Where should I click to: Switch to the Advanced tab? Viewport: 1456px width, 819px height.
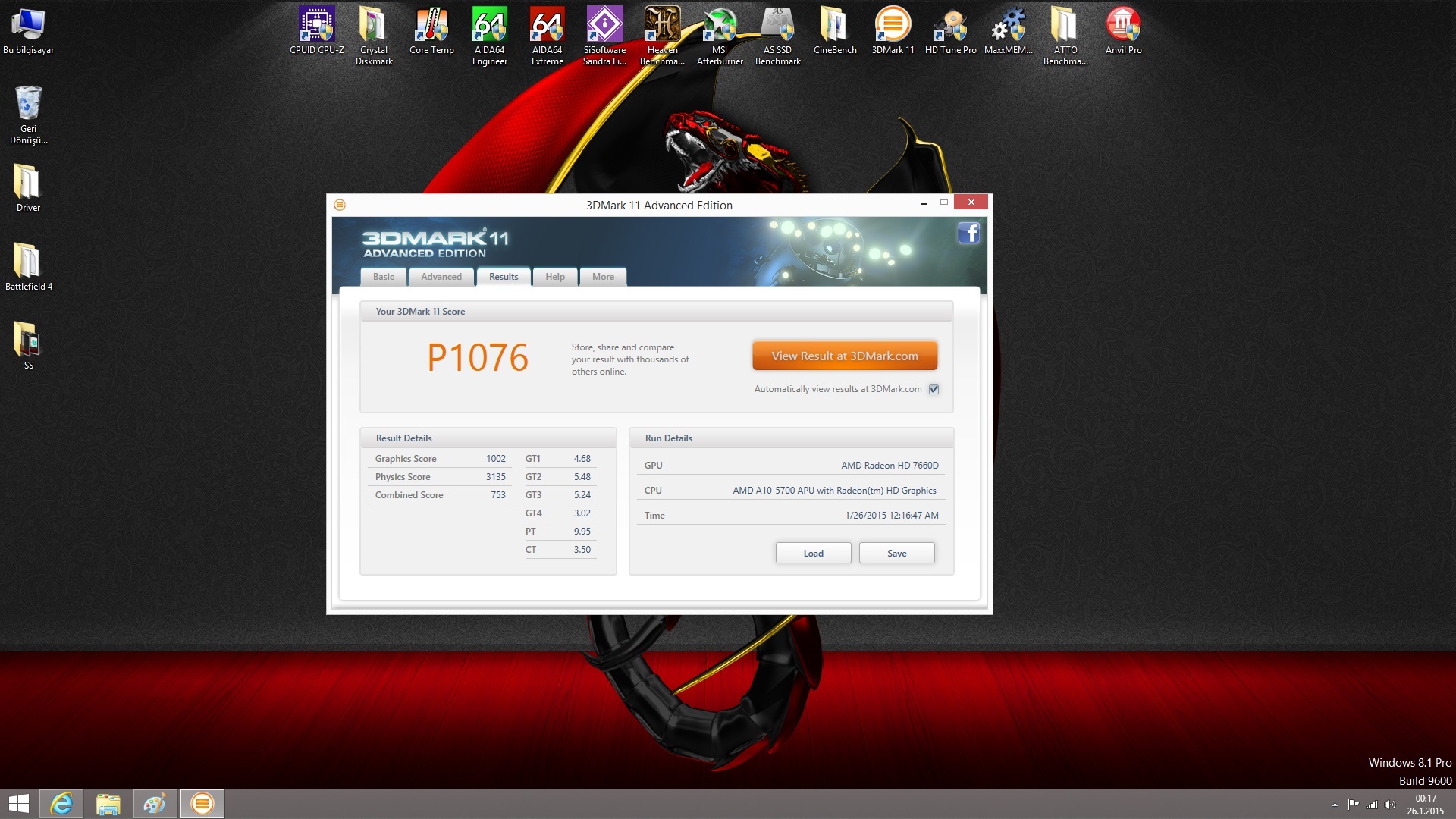click(441, 277)
